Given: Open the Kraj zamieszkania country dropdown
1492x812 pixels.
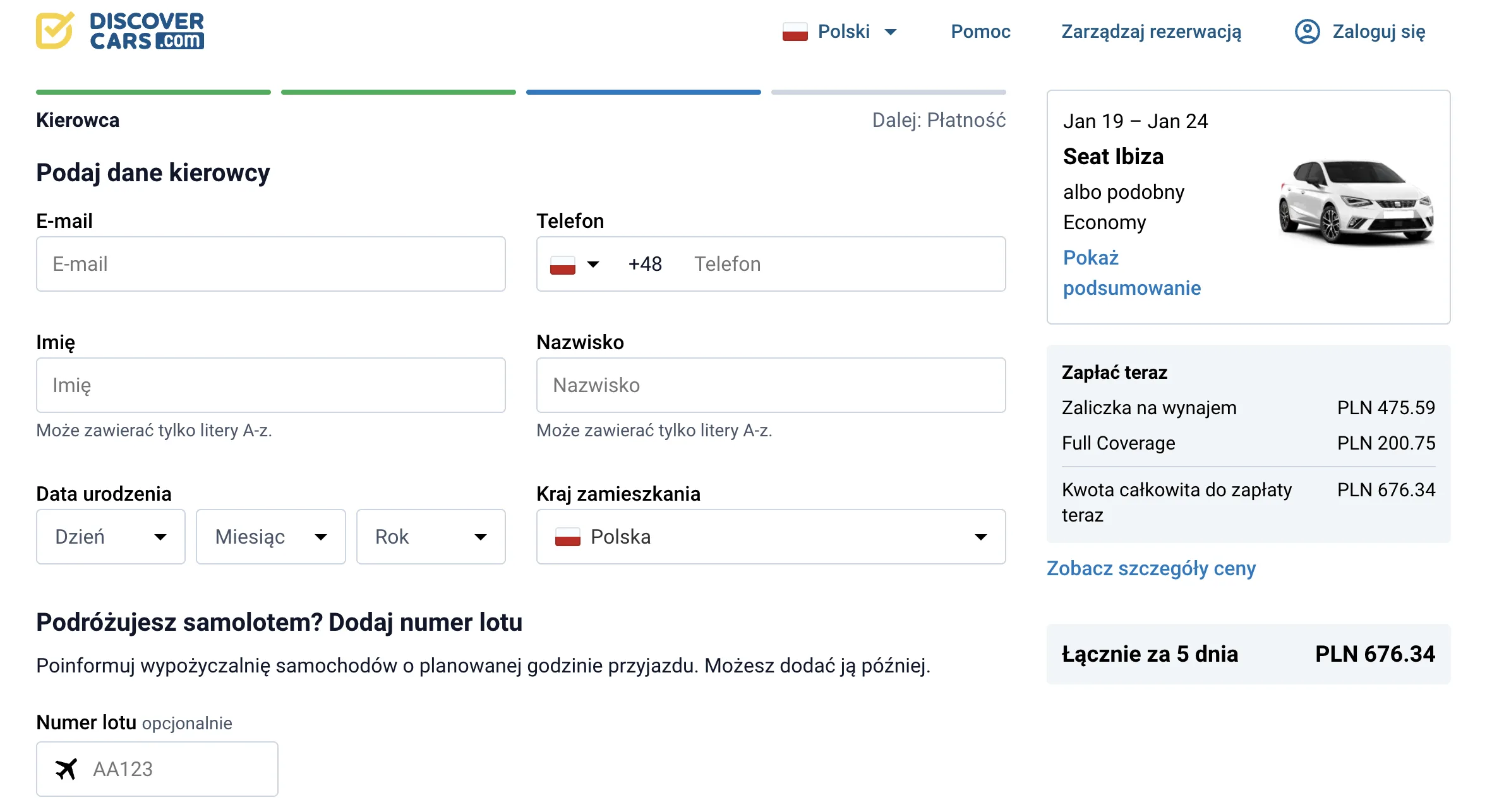Looking at the screenshot, I should coord(771,537).
